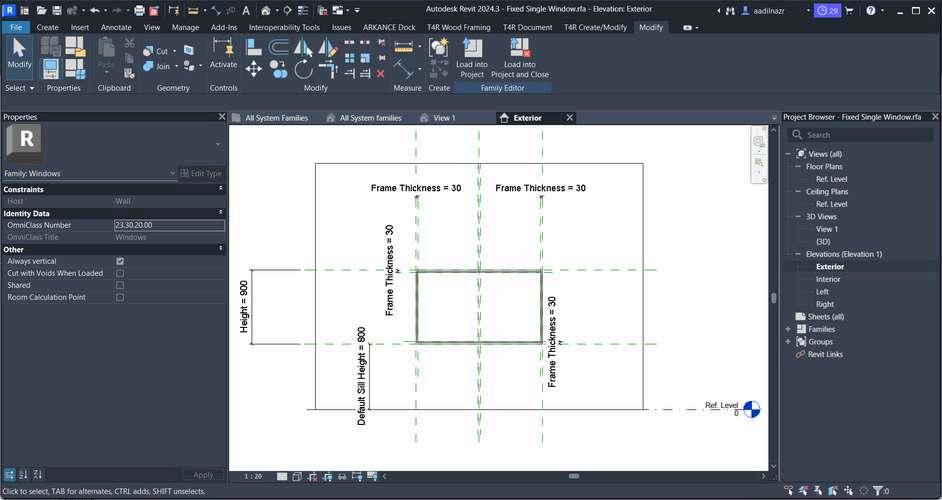Select the Move tool icon
The image size is (942, 500).
(254, 70)
